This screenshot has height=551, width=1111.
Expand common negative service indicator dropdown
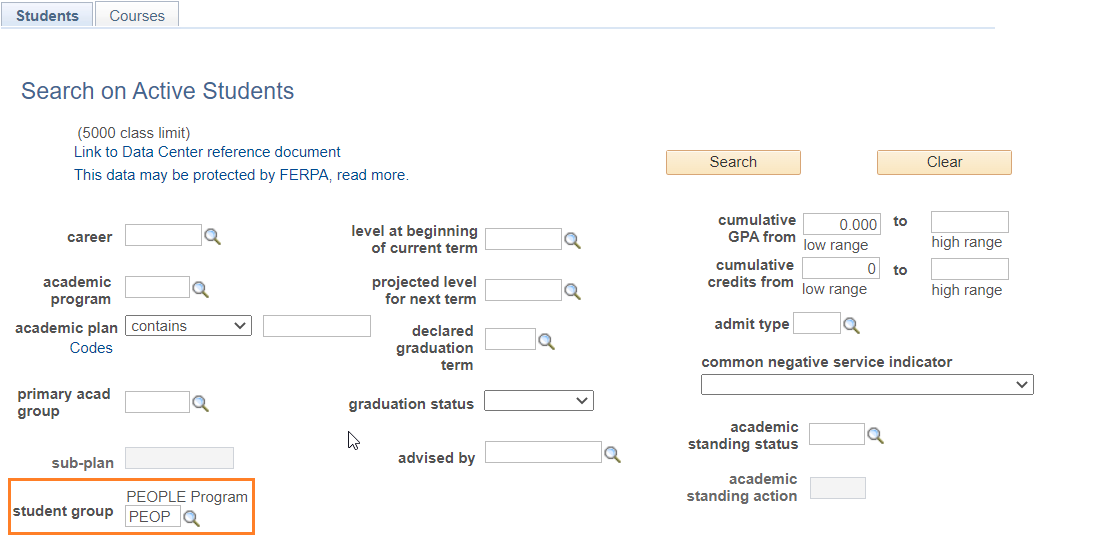click(867, 385)
